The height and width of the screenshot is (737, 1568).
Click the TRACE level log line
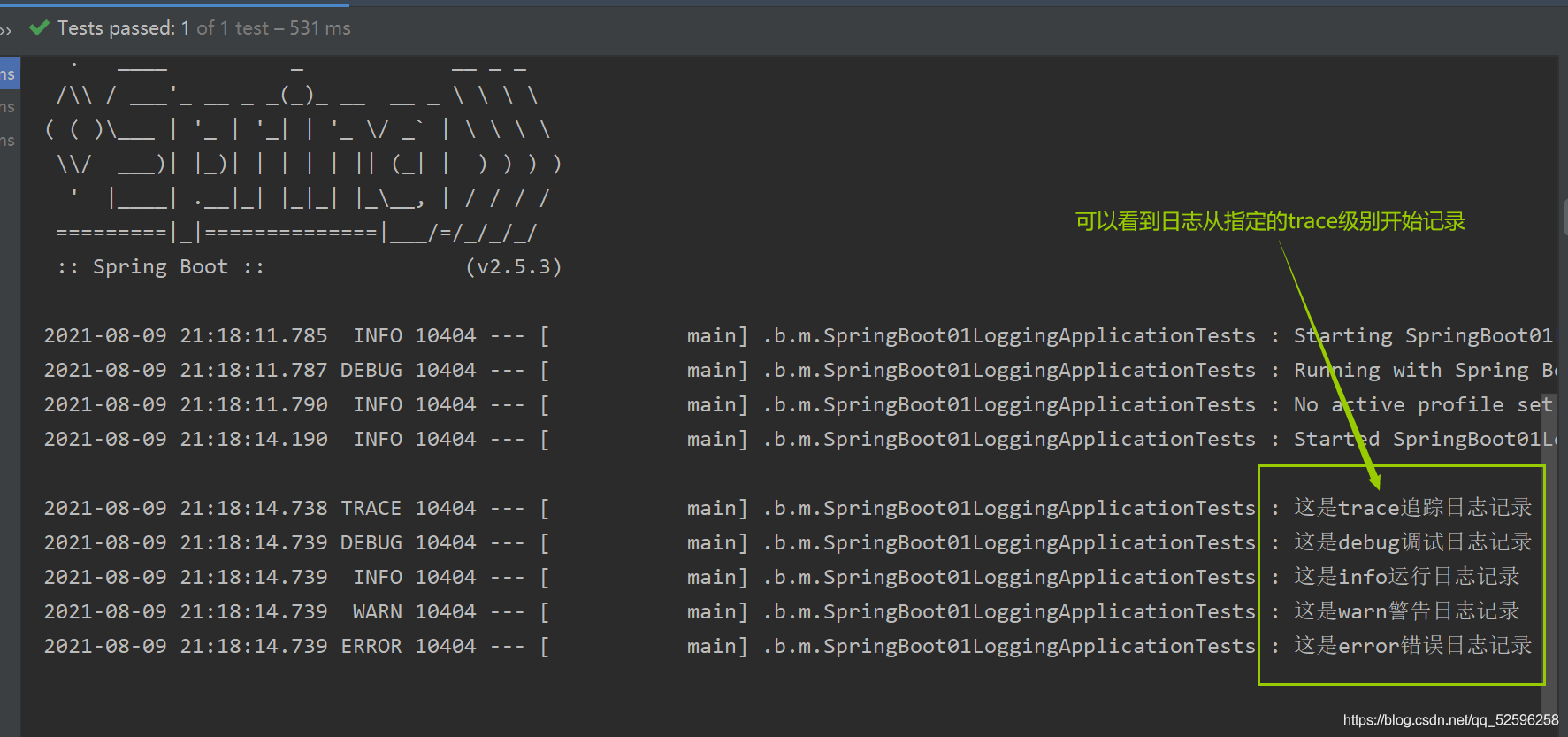coord(788,508)
